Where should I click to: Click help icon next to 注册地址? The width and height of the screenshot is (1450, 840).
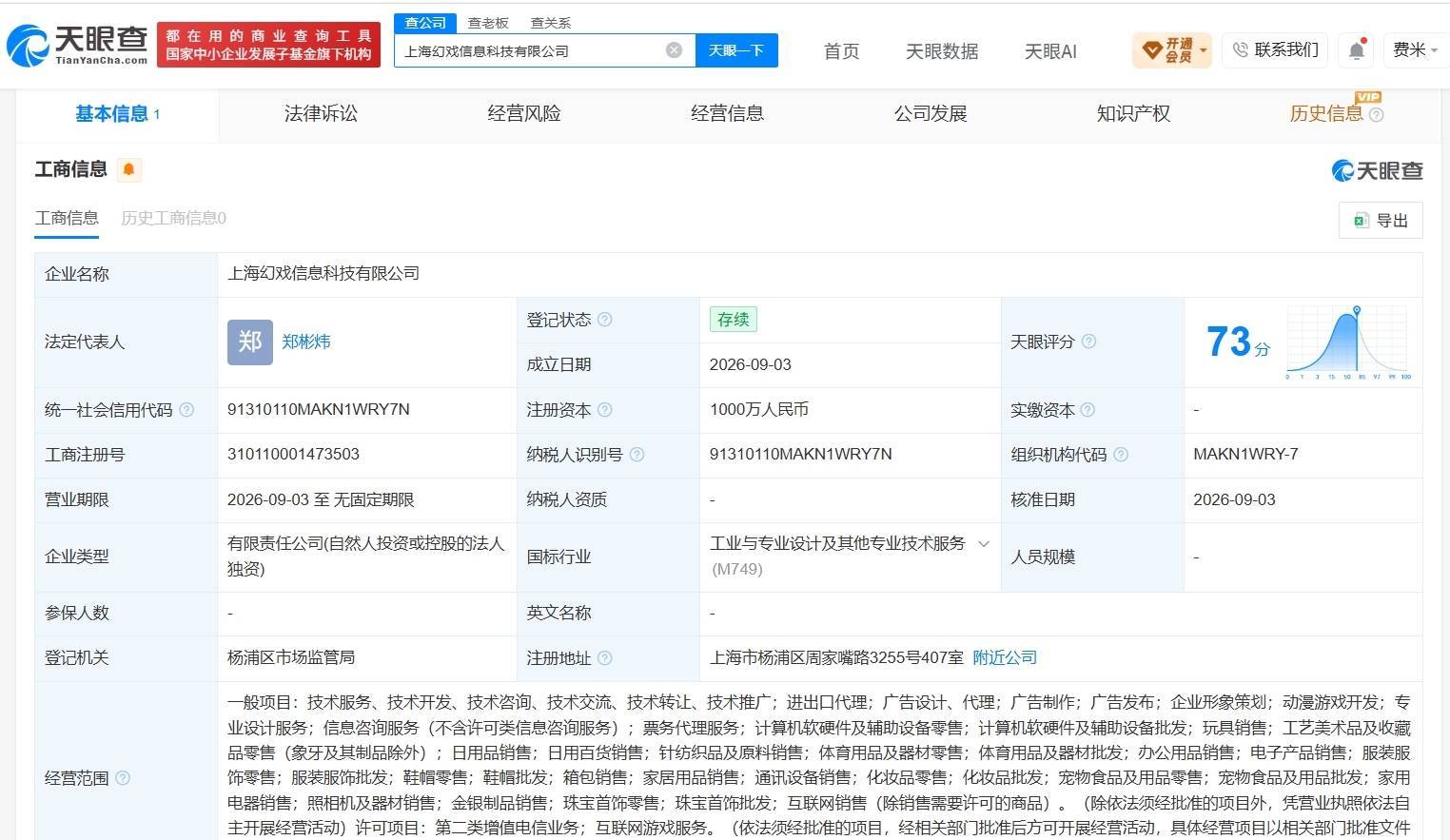(605, 658)
